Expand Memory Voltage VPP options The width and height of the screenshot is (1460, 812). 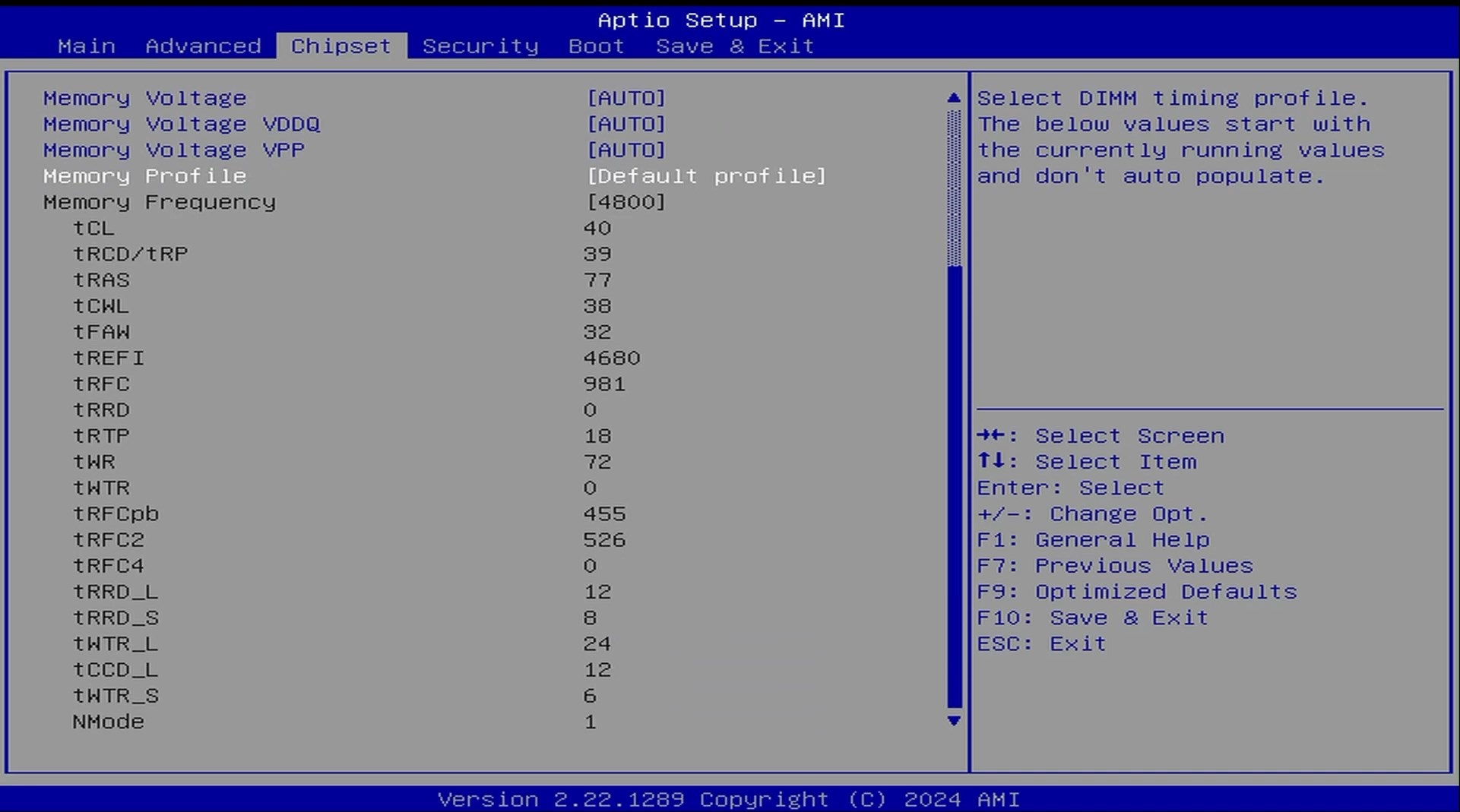[626, 150]
